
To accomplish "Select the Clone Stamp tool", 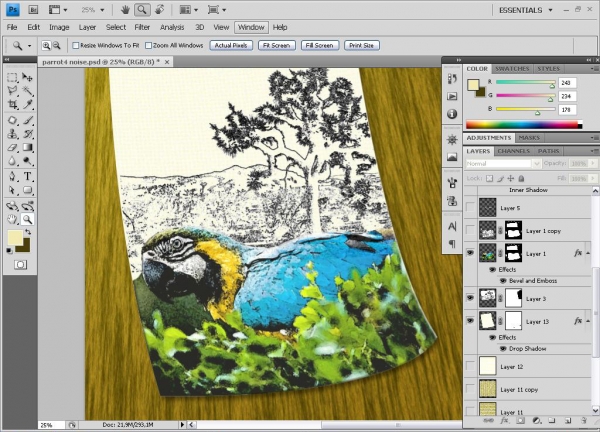I will pos(12,134).
